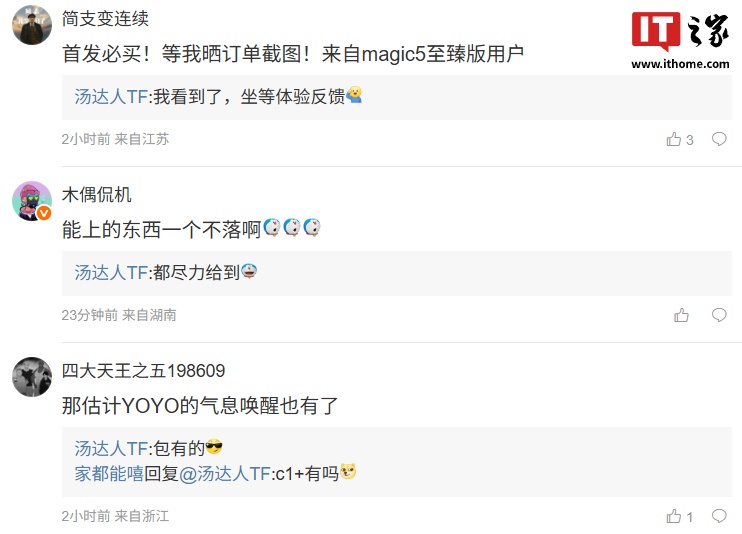
Task: Click 汤达人TF in reply about 体验反馈
Action: pyautogui.click(x=111, y=97)
